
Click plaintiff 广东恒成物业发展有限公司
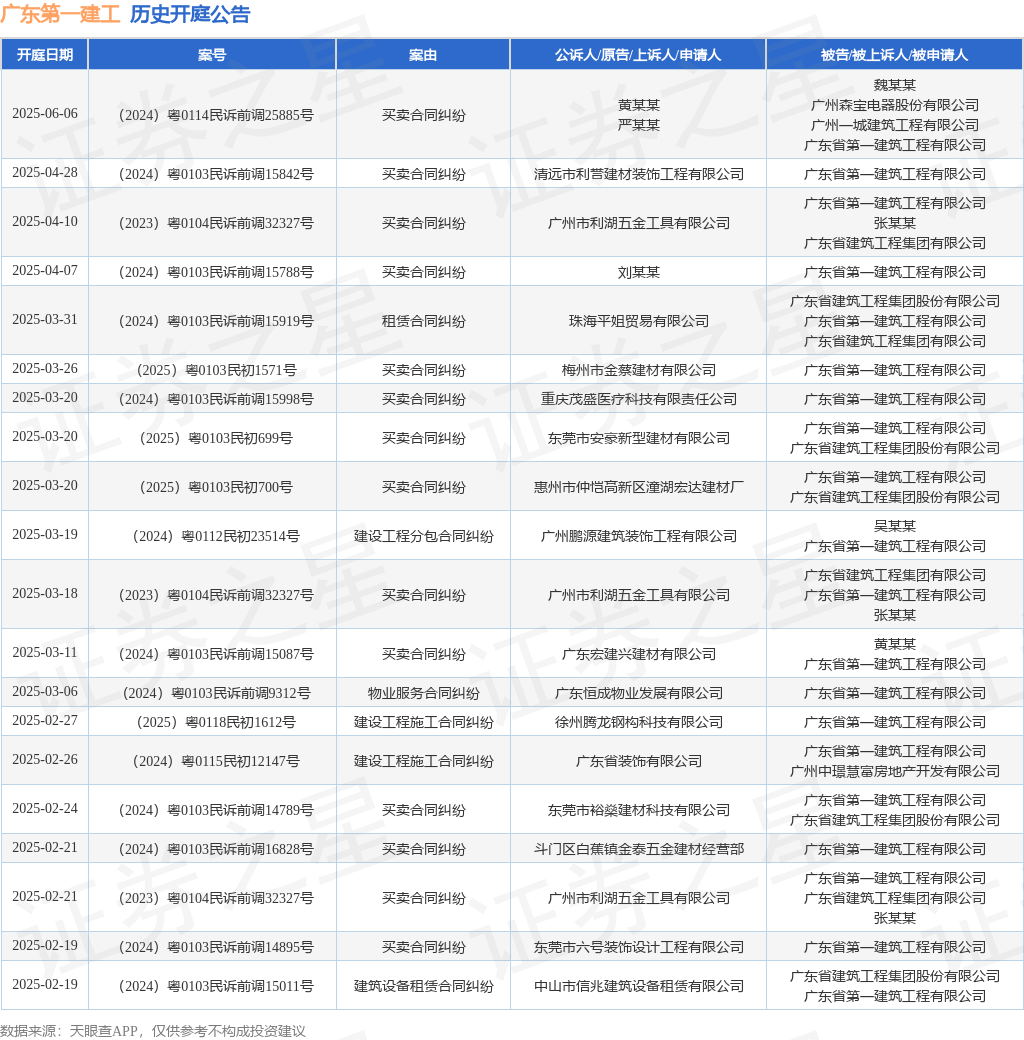638,694
